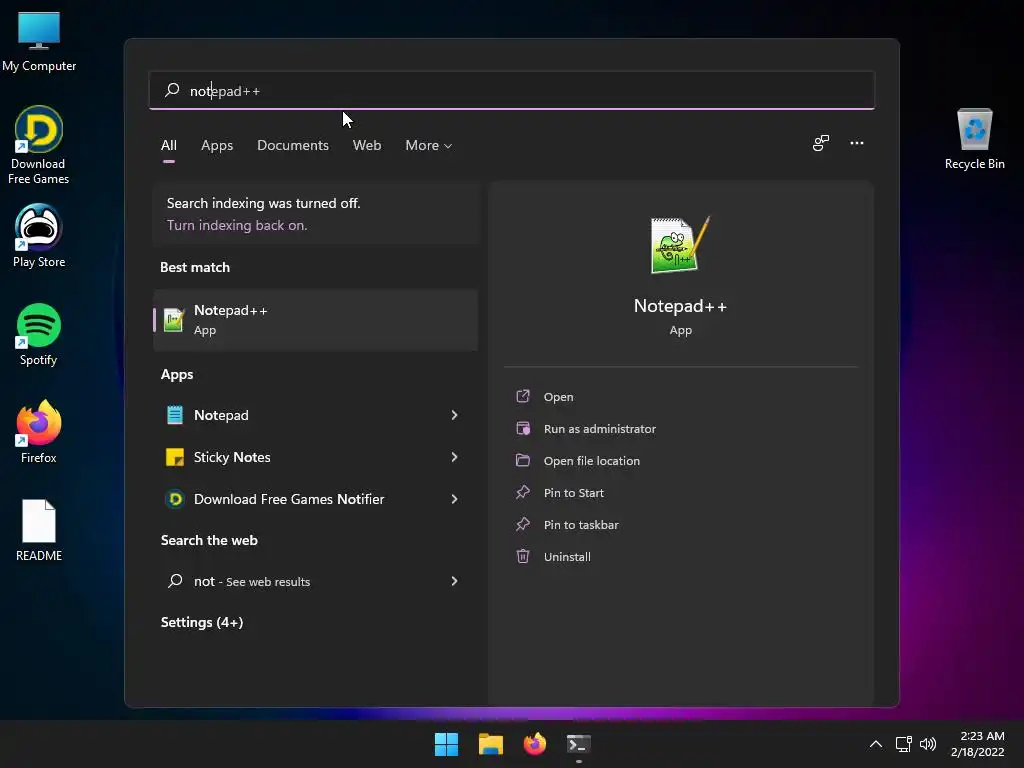Expand the Notepad result chevron

point(455,415)
